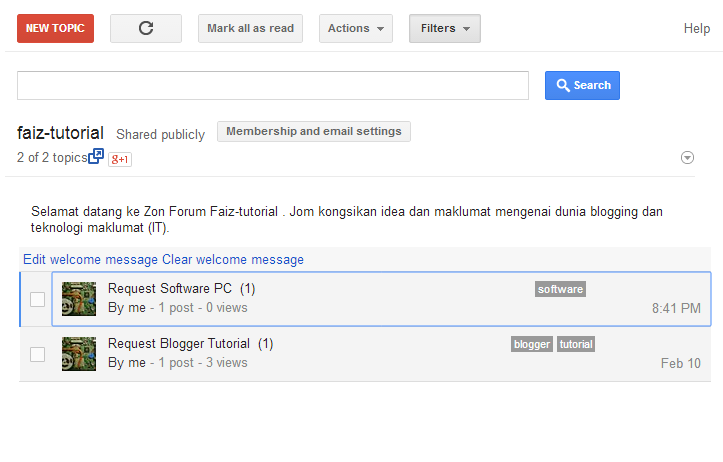The height and width of the screenshot is (462, 723).
Task: Click avatar of Request Blogger Tutorial topic
Action: [x=79, y=354]
